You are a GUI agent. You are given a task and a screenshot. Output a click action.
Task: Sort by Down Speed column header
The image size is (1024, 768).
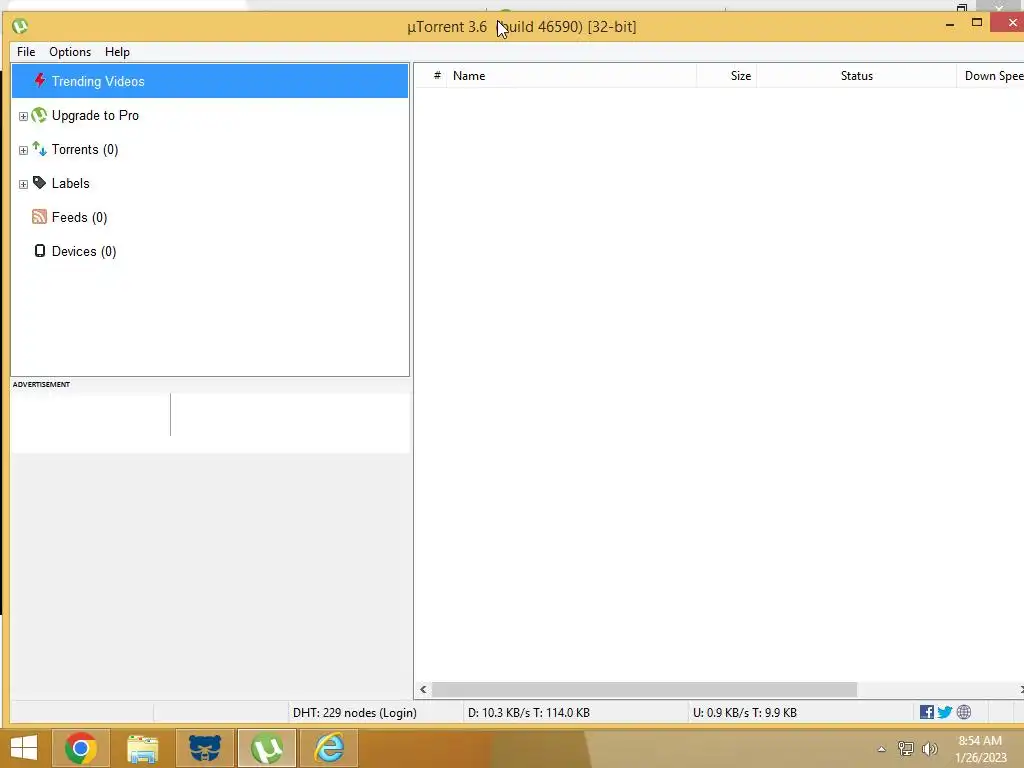991,76
